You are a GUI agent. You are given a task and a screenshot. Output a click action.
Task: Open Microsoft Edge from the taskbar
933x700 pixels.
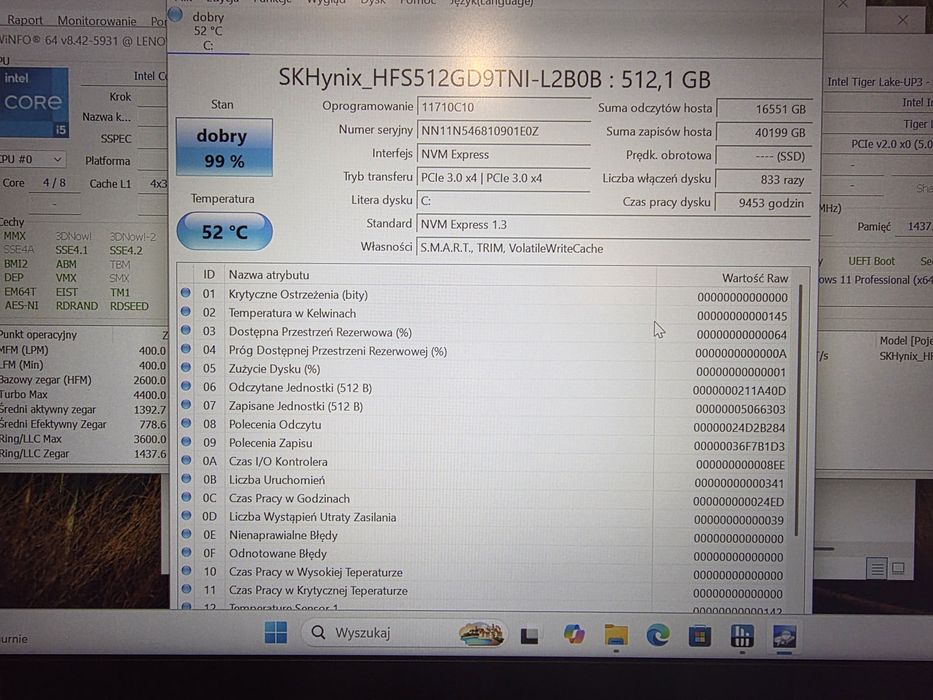click(x=658, y=635)
